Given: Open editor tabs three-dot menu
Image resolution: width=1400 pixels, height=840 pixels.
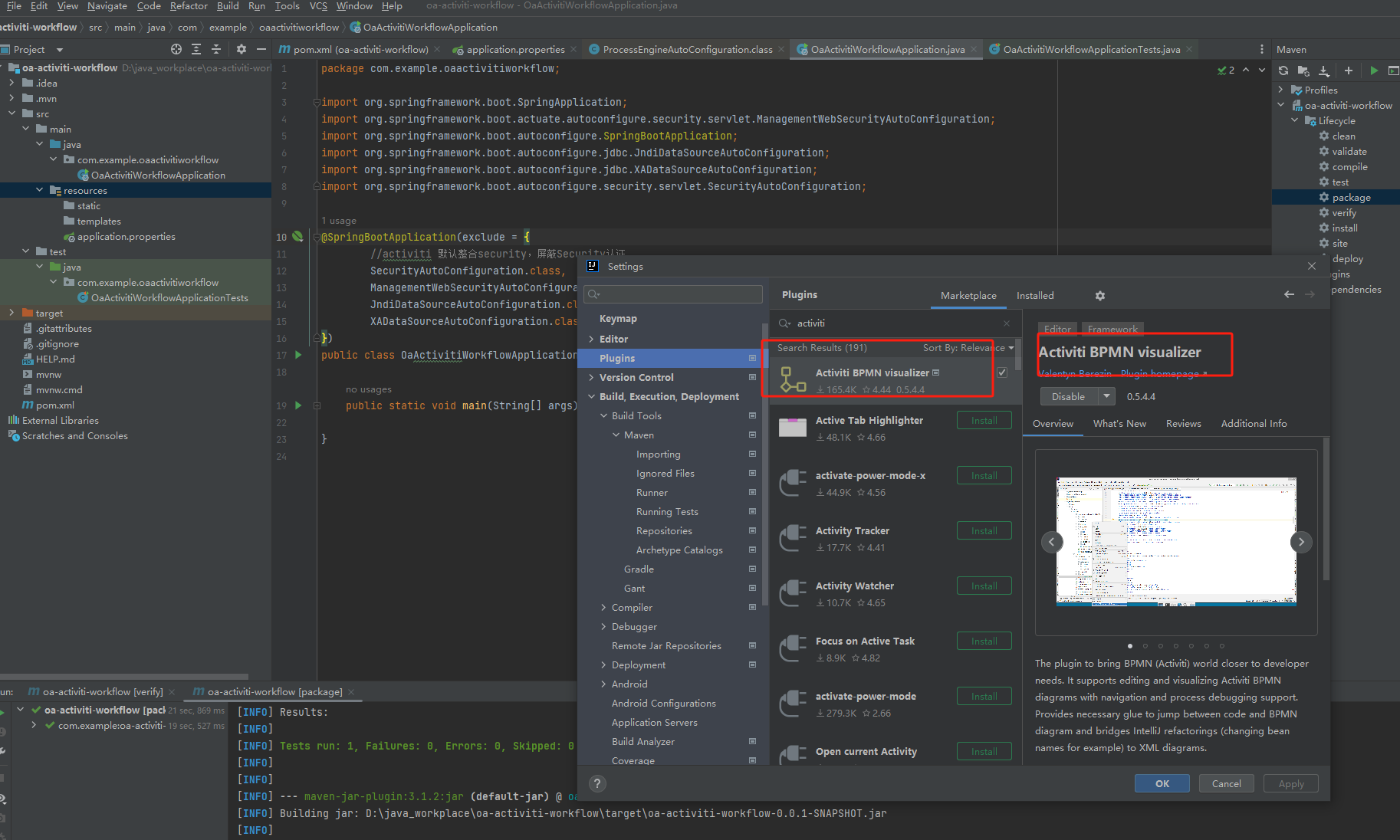Looking at the screenshot, I should point(1262,49).
